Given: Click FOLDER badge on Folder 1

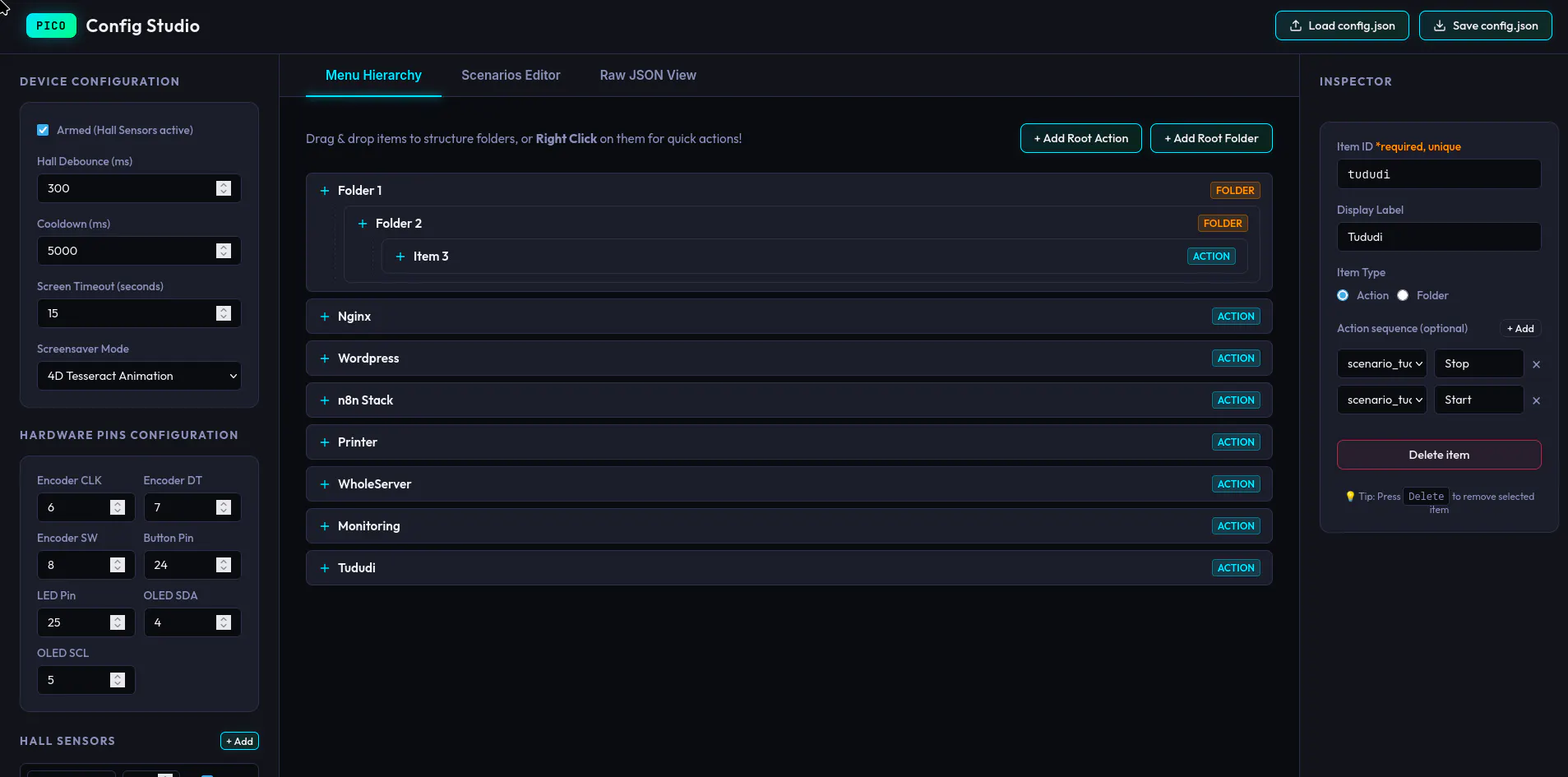Looking at the screenshot, I should pyautogui.click(x=1235, y=191).
